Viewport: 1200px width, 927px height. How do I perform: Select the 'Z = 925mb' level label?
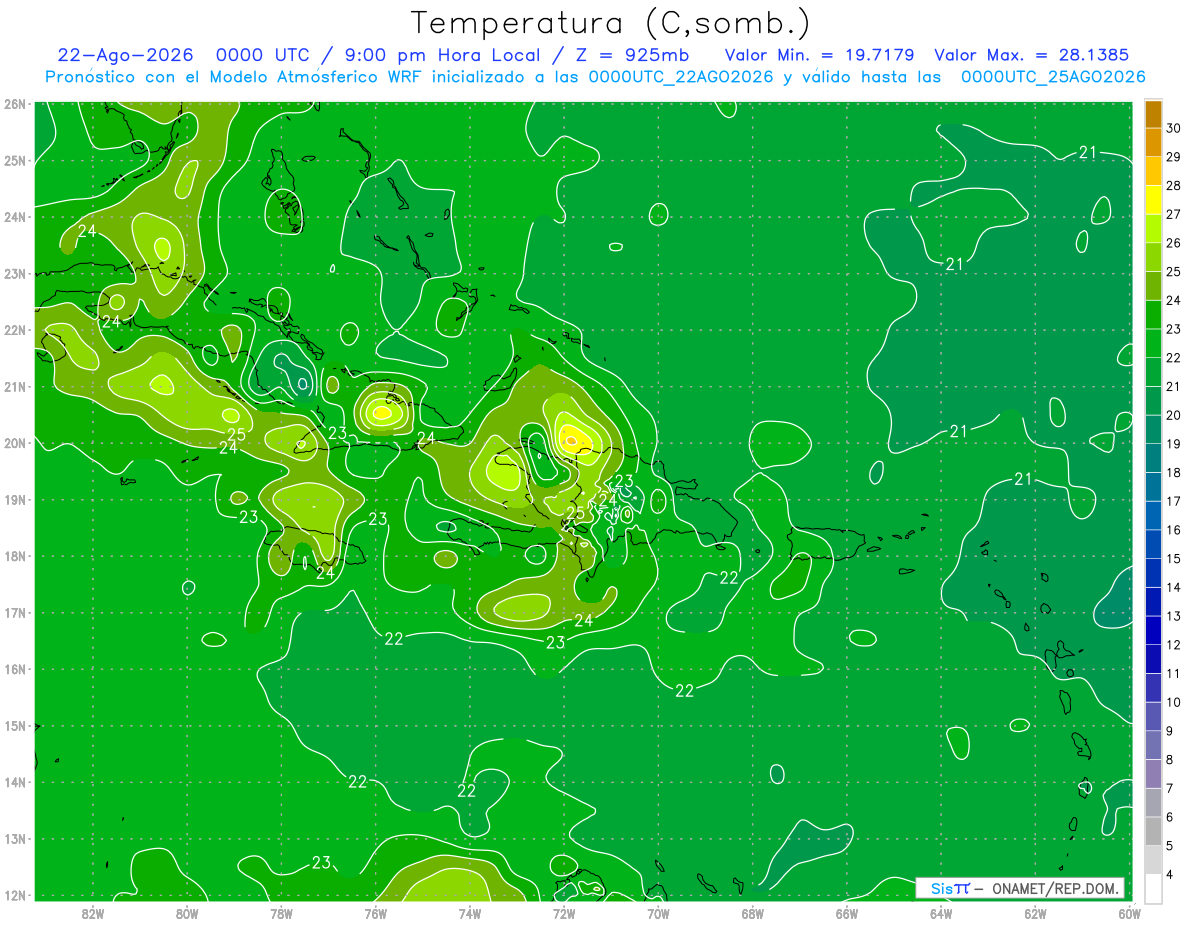(626, 55)
